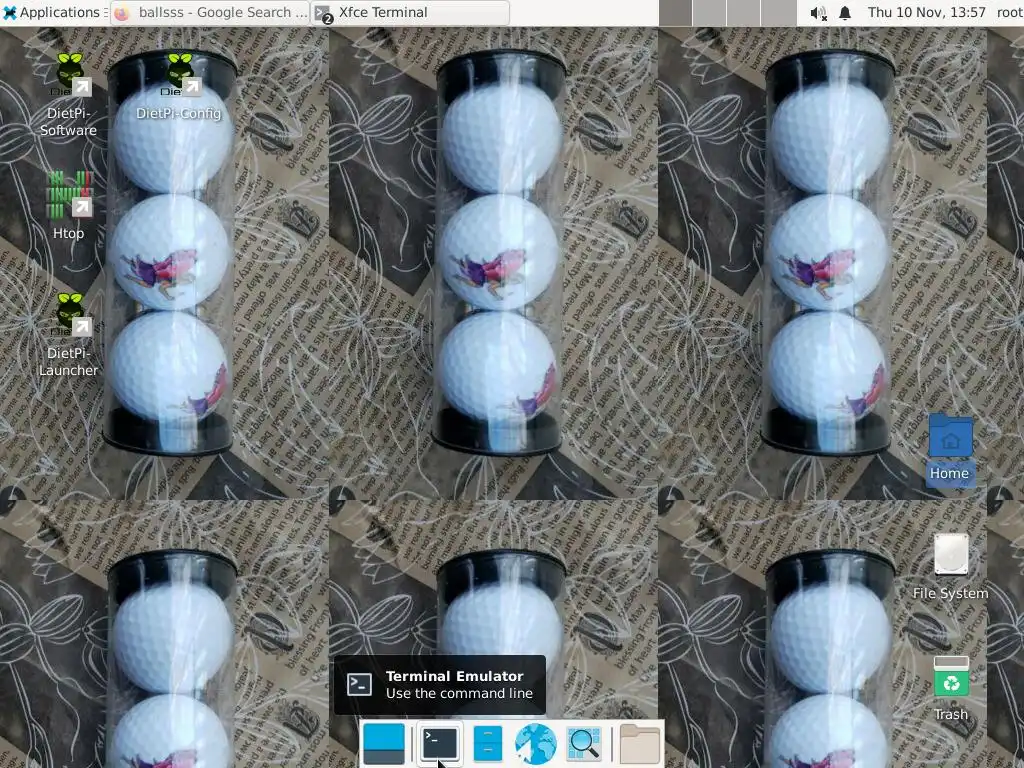Open the Home folder desktop icon
This screenshot has width=1024, height=768.
950,449
